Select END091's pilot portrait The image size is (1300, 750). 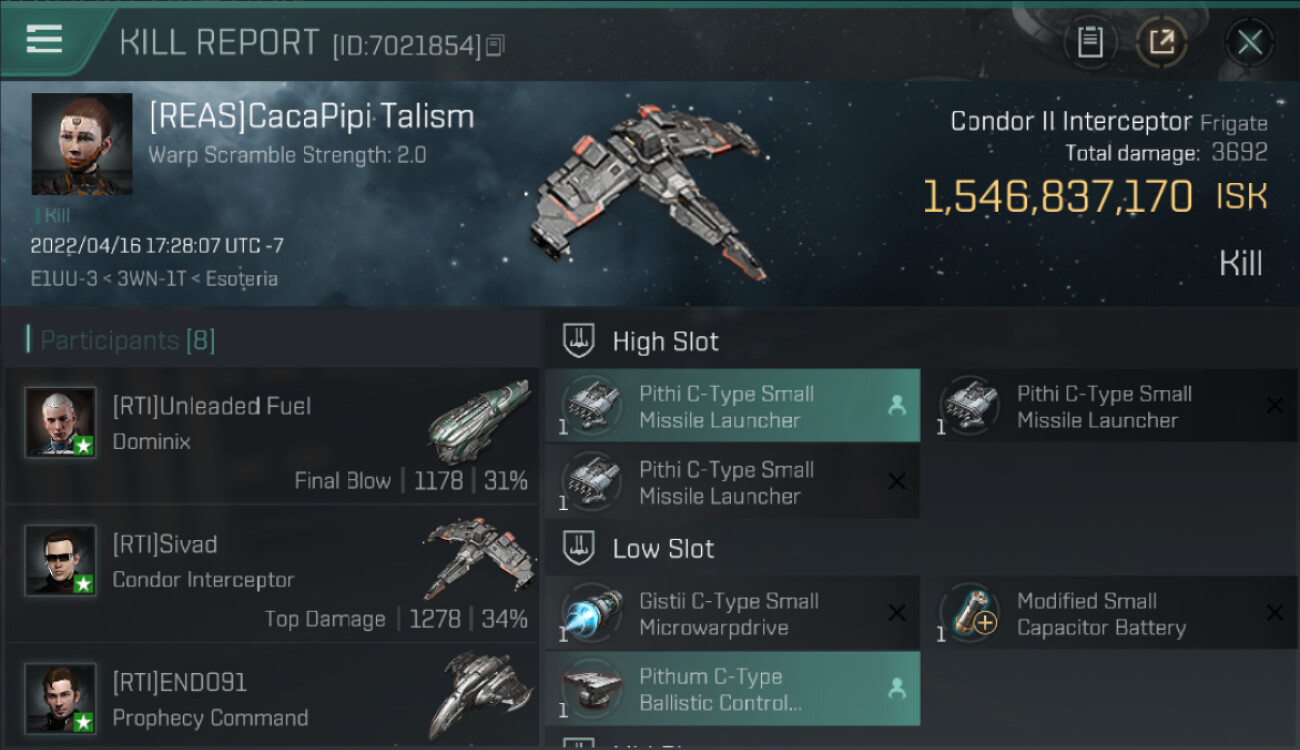[x=61, y=697]
